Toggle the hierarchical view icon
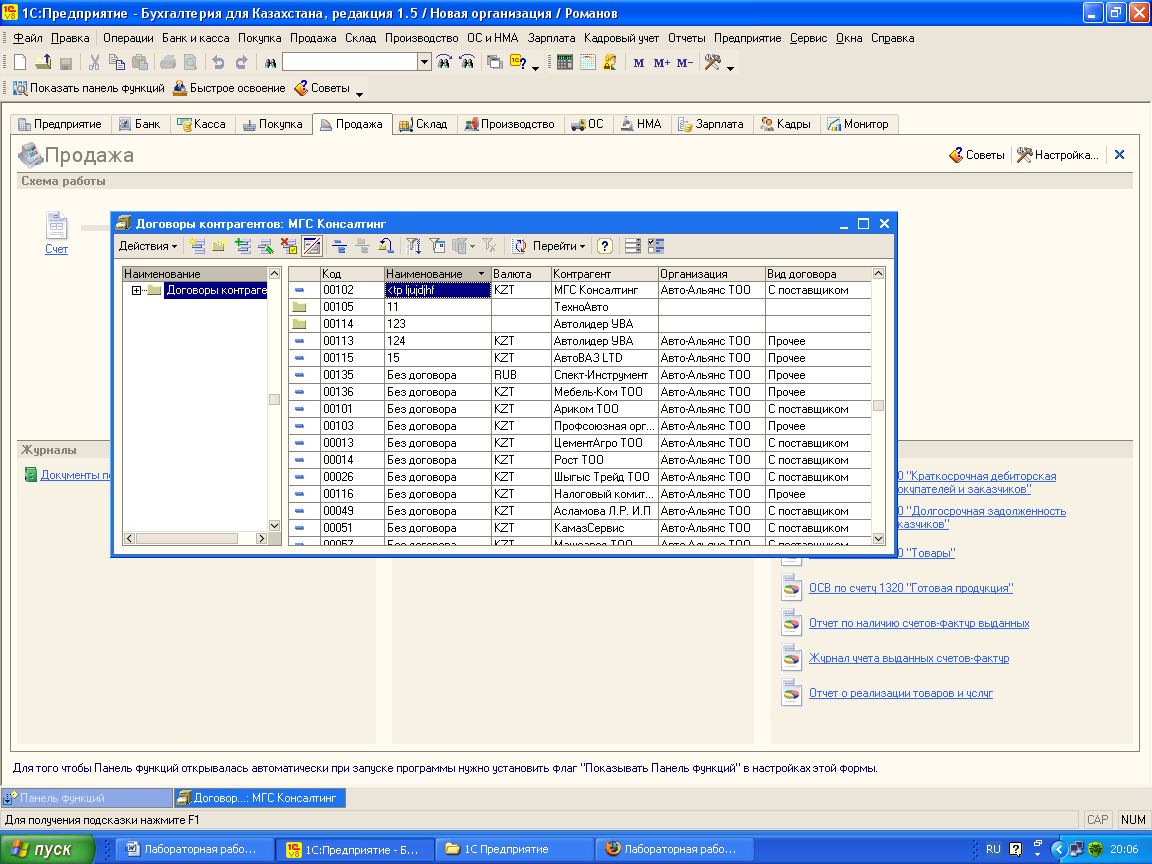 (339, 246)
